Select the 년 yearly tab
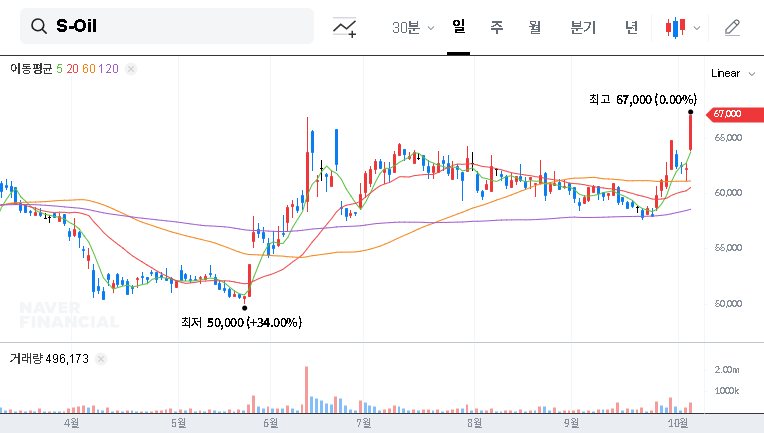764x433 pixels. pyautogui.click(x=631, y=27)
